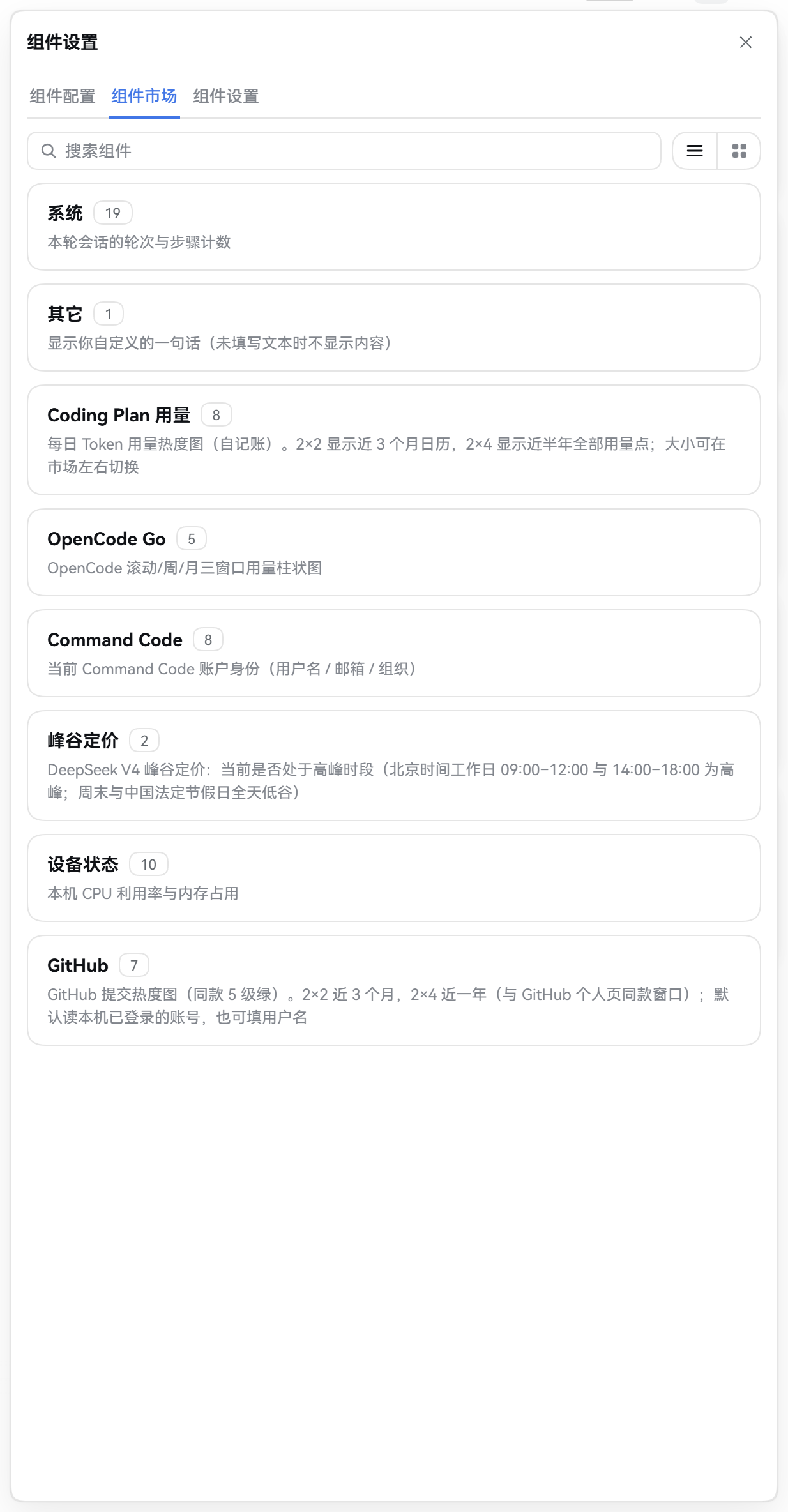Image resolution: width=788 pixels, height=1512 pixels.
Task: Open the 峰谷定价 category card
Action: tap(394, 766)
